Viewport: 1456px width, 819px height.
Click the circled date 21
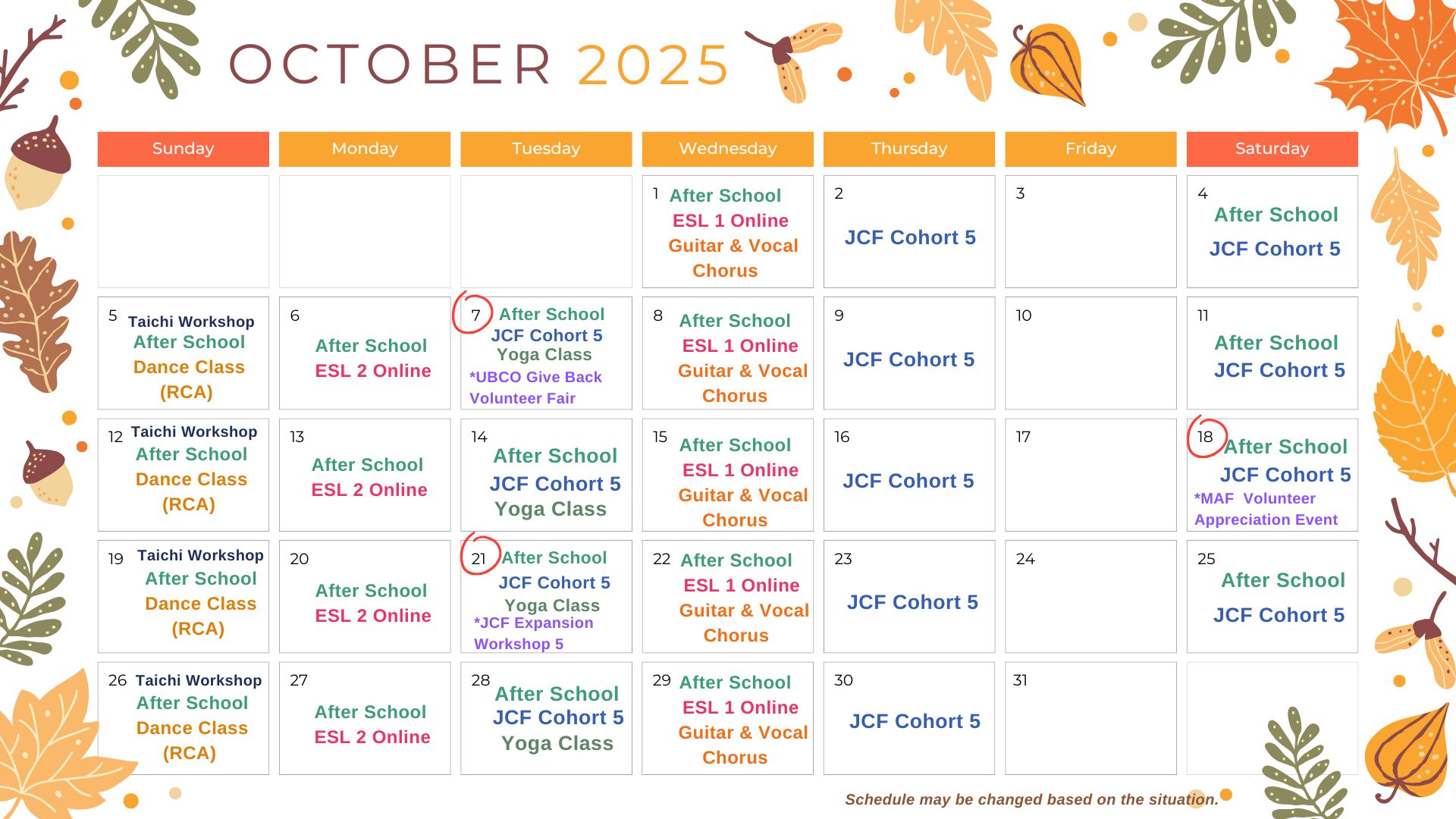pos(479,559)
